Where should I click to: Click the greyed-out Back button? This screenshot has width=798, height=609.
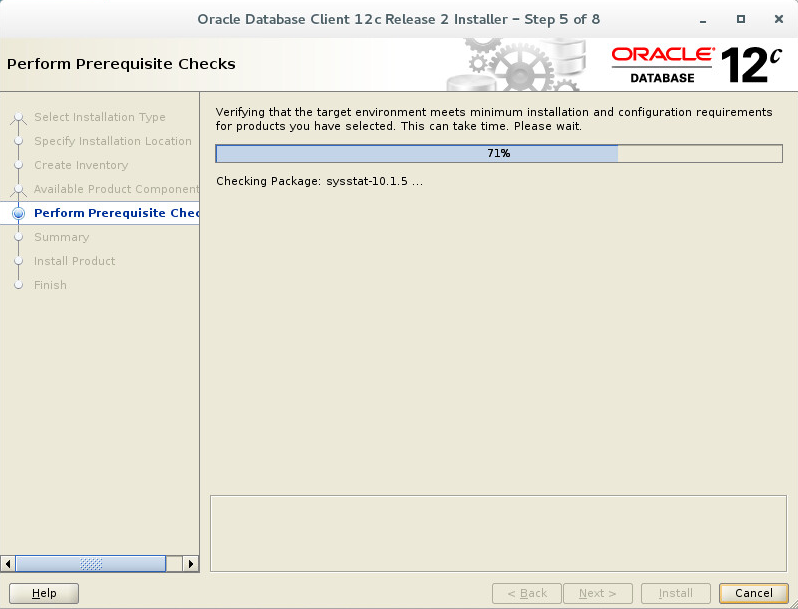[527, 593]
